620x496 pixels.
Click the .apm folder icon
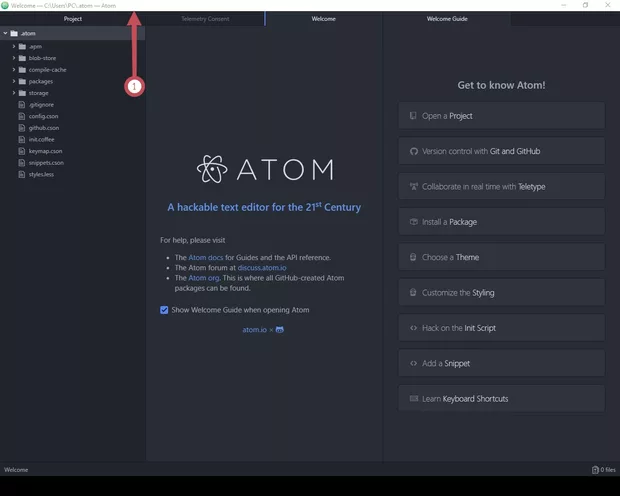22,46
